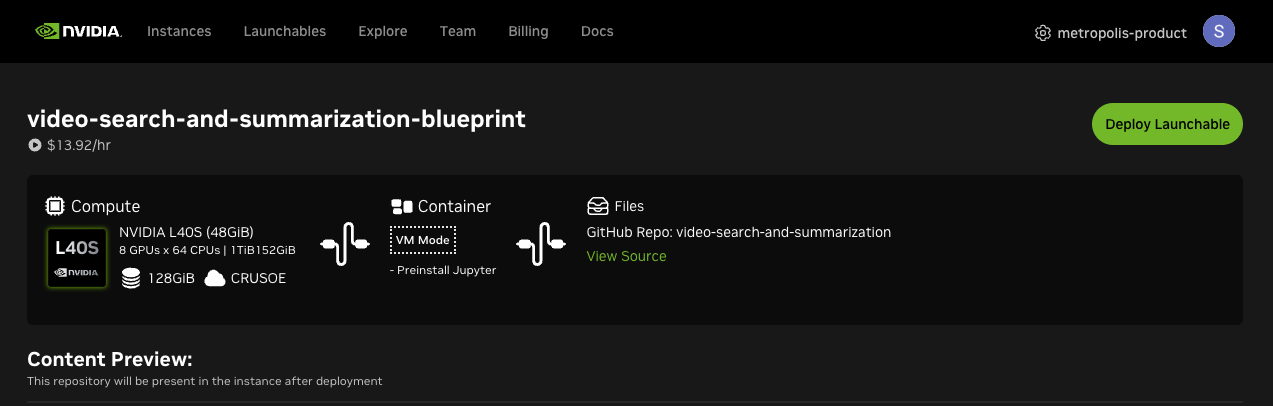Go to the Launchables tab
This screenshot has height=406, width=1273.
coord(284,31)
